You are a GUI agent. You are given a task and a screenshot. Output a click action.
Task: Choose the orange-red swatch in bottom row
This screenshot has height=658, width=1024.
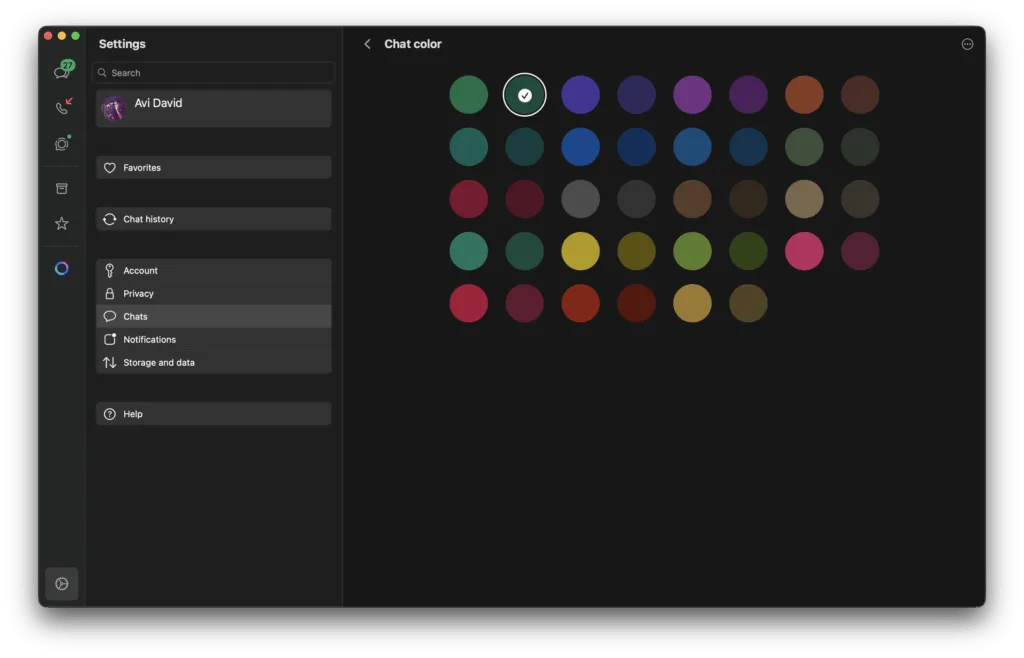click(581, 303)
